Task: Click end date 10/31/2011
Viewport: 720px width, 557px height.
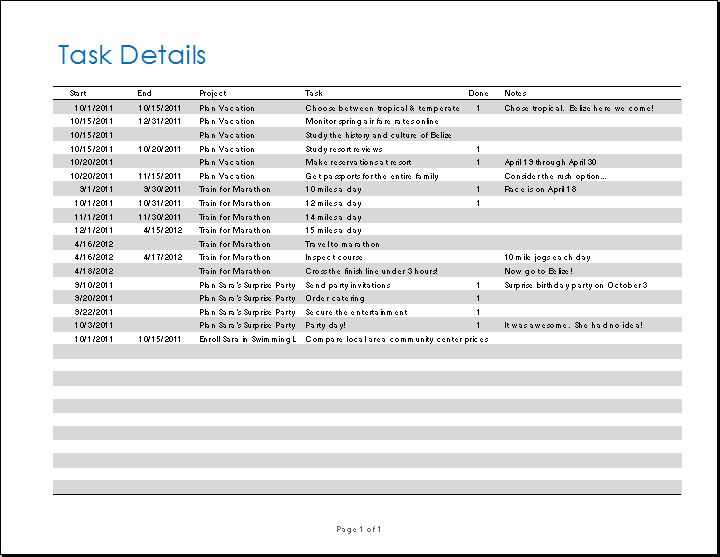Action: tap(159, 203)
